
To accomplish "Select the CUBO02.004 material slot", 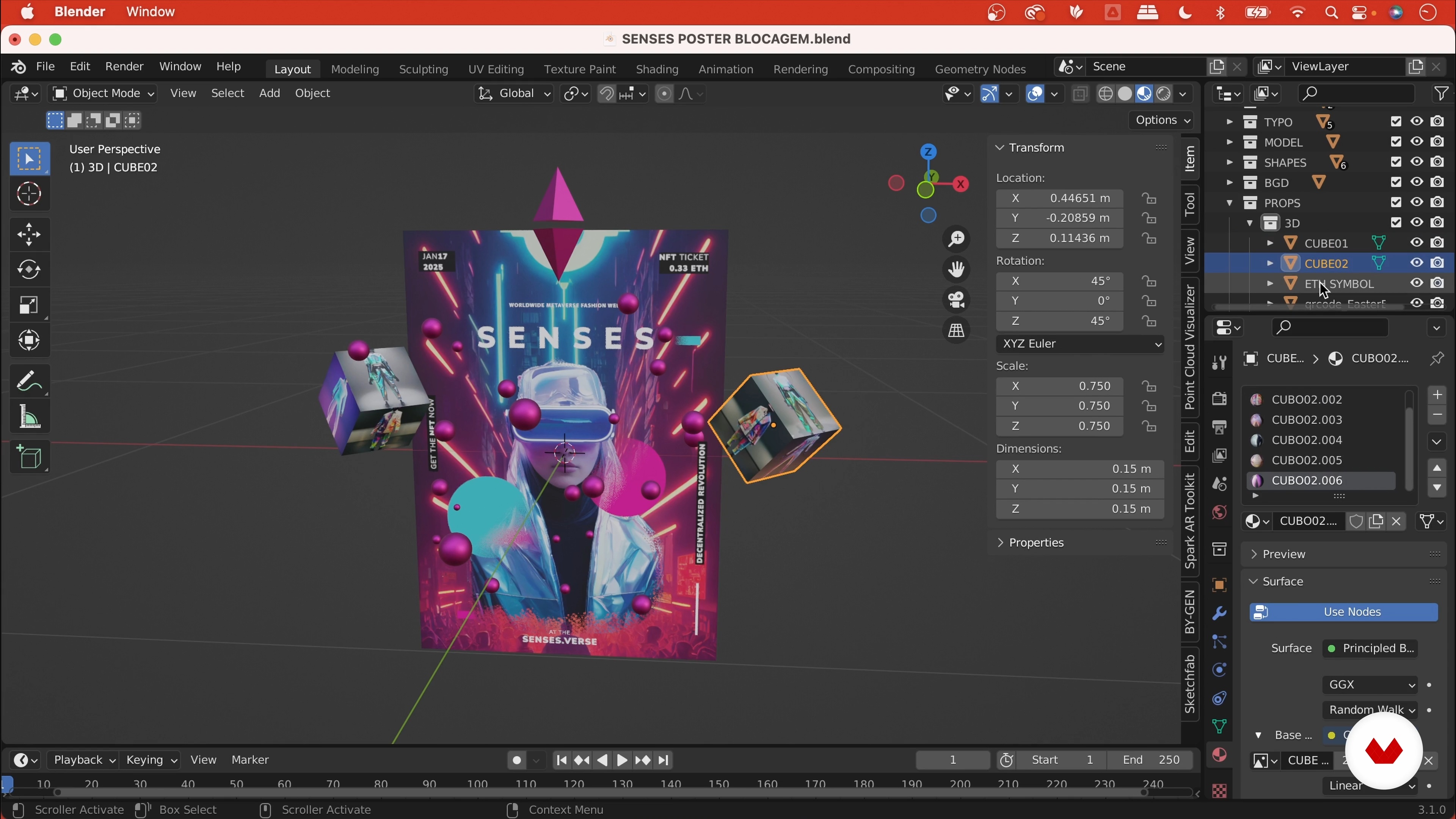I will pyautogui.click(x=1321, y=440).
